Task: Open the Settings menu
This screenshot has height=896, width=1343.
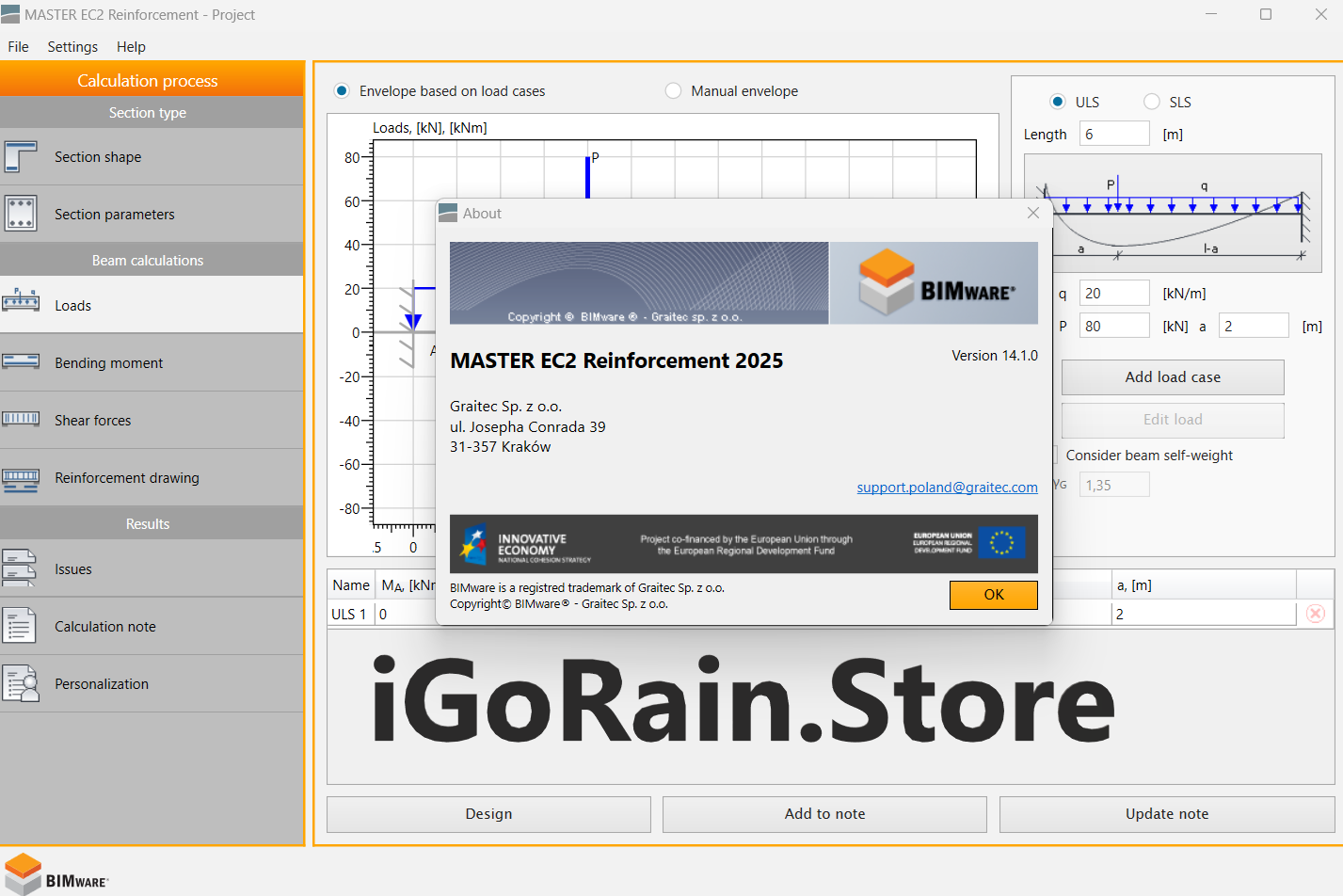Action: pyautogui.click(x=72, y=47)
